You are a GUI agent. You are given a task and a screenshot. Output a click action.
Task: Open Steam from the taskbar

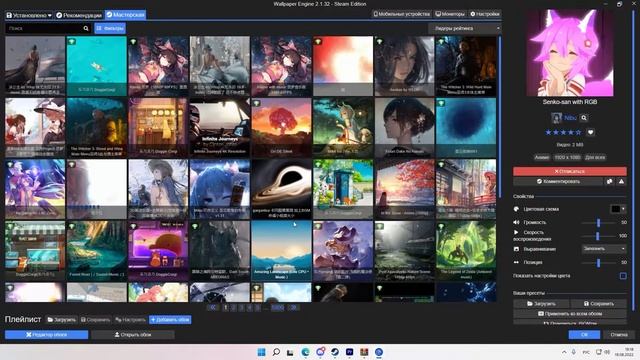coord(335,352)
